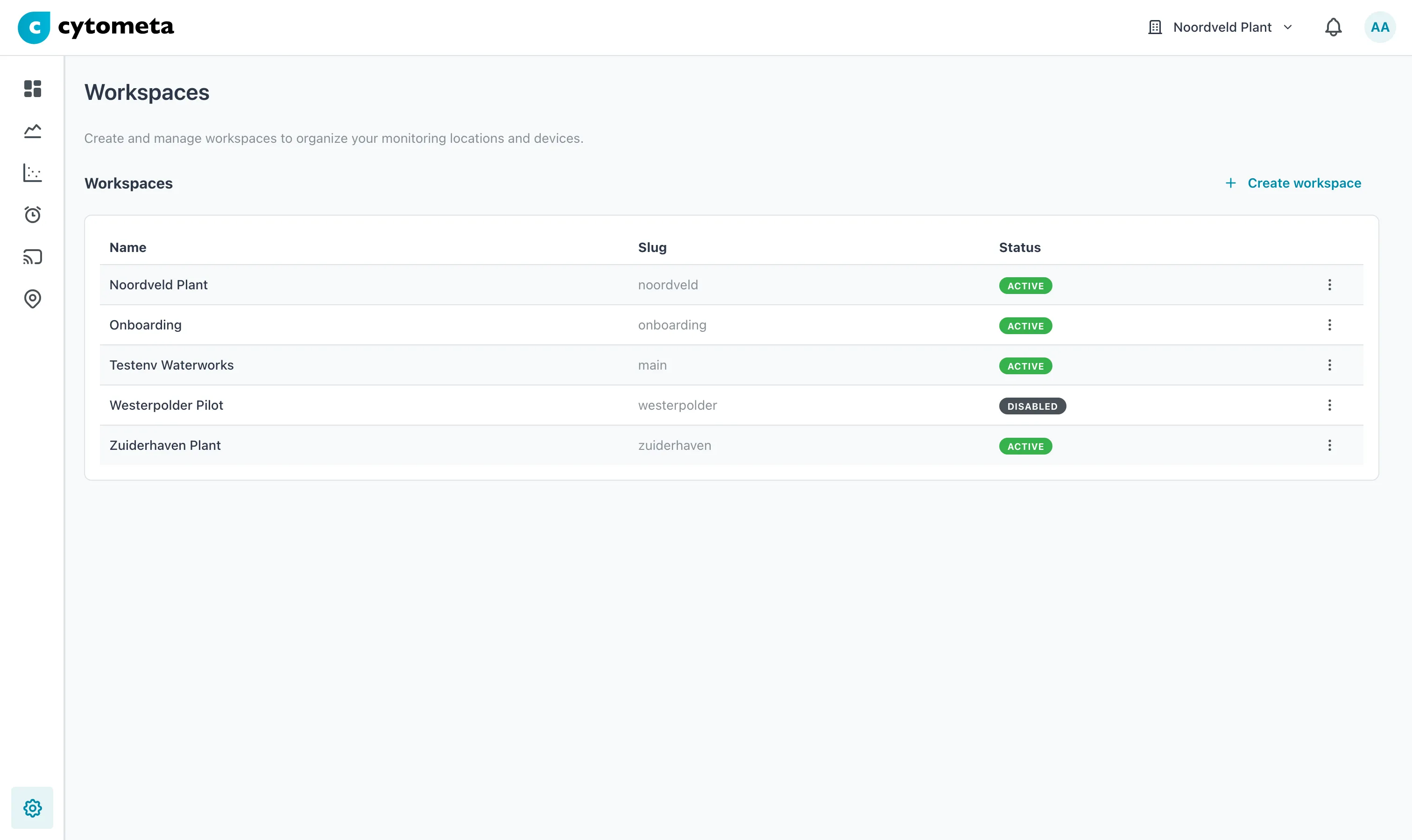Click the Create workspace button
Screen dimensions: 1412x840
point(1293,183)
